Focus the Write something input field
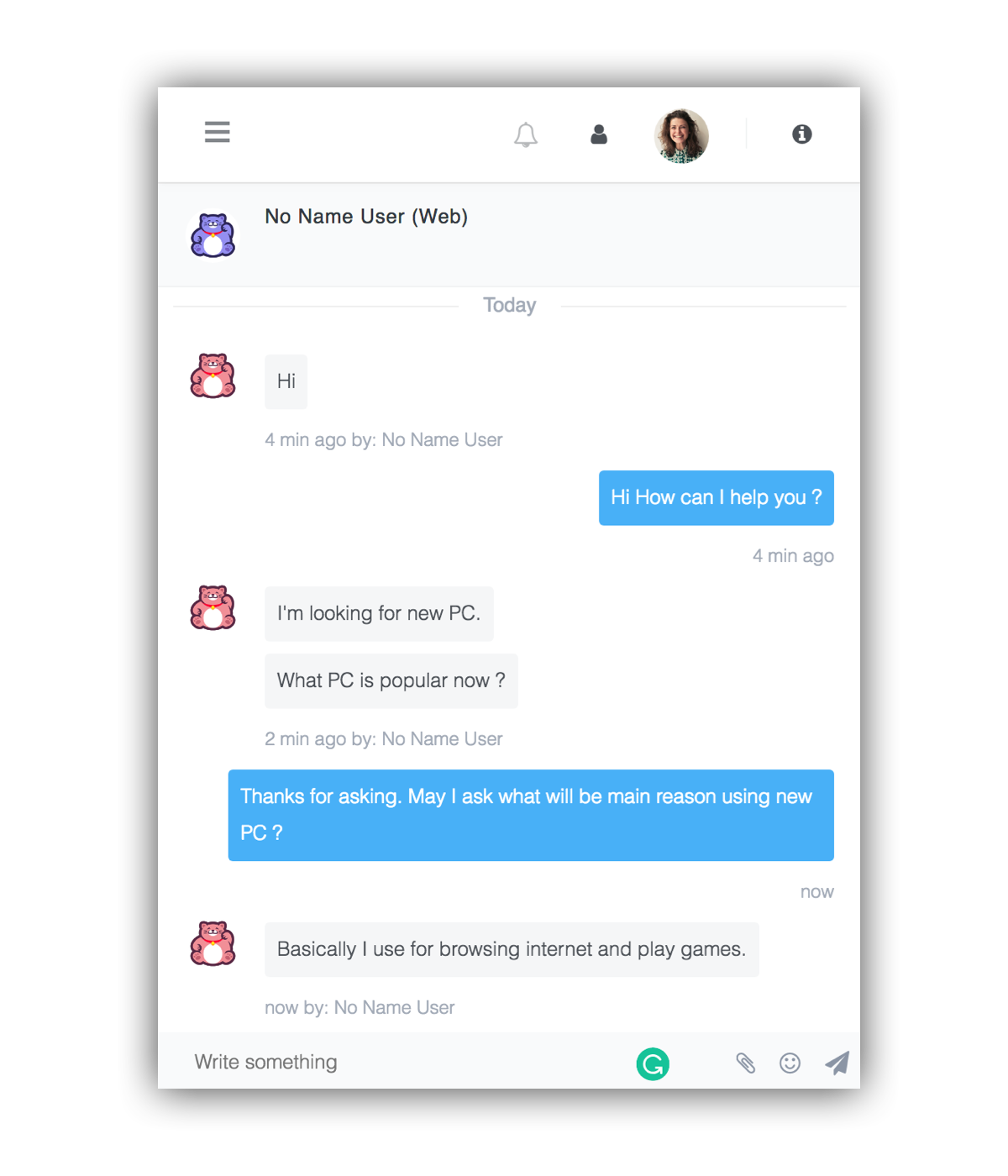The height and width of the screenshot is (1176, 1008). click(403, 1062)
